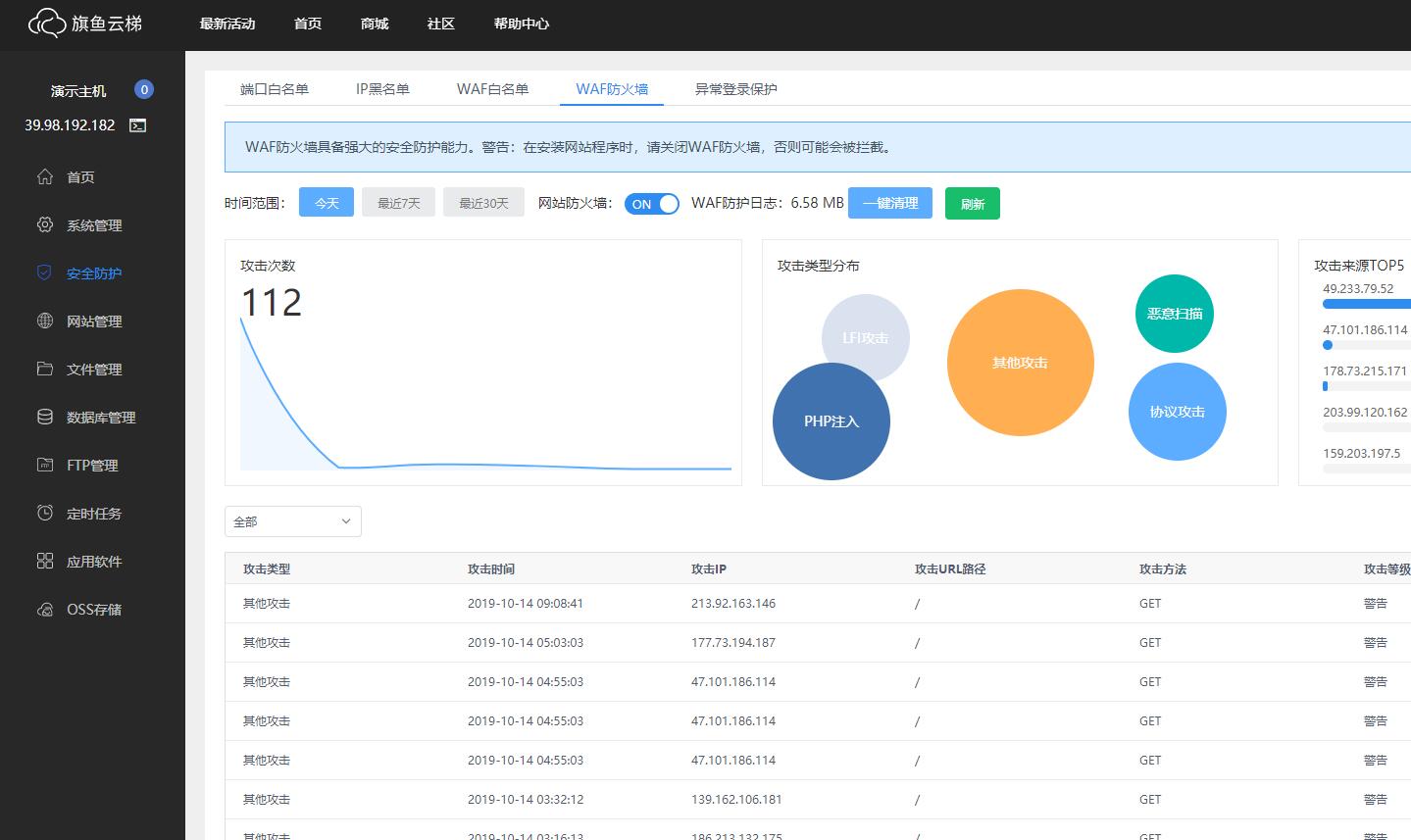
Task: Open 最新活动 in the top navigation
Action: click(x=227, y=24)
